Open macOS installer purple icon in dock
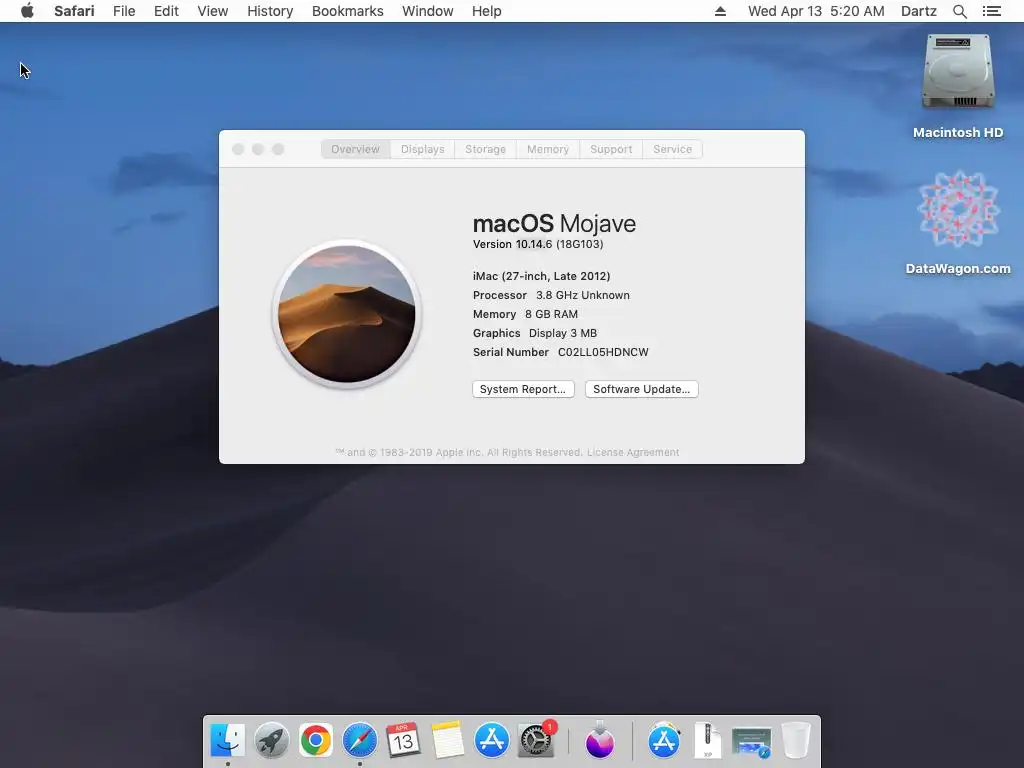1024x768 pixels. 600,740
